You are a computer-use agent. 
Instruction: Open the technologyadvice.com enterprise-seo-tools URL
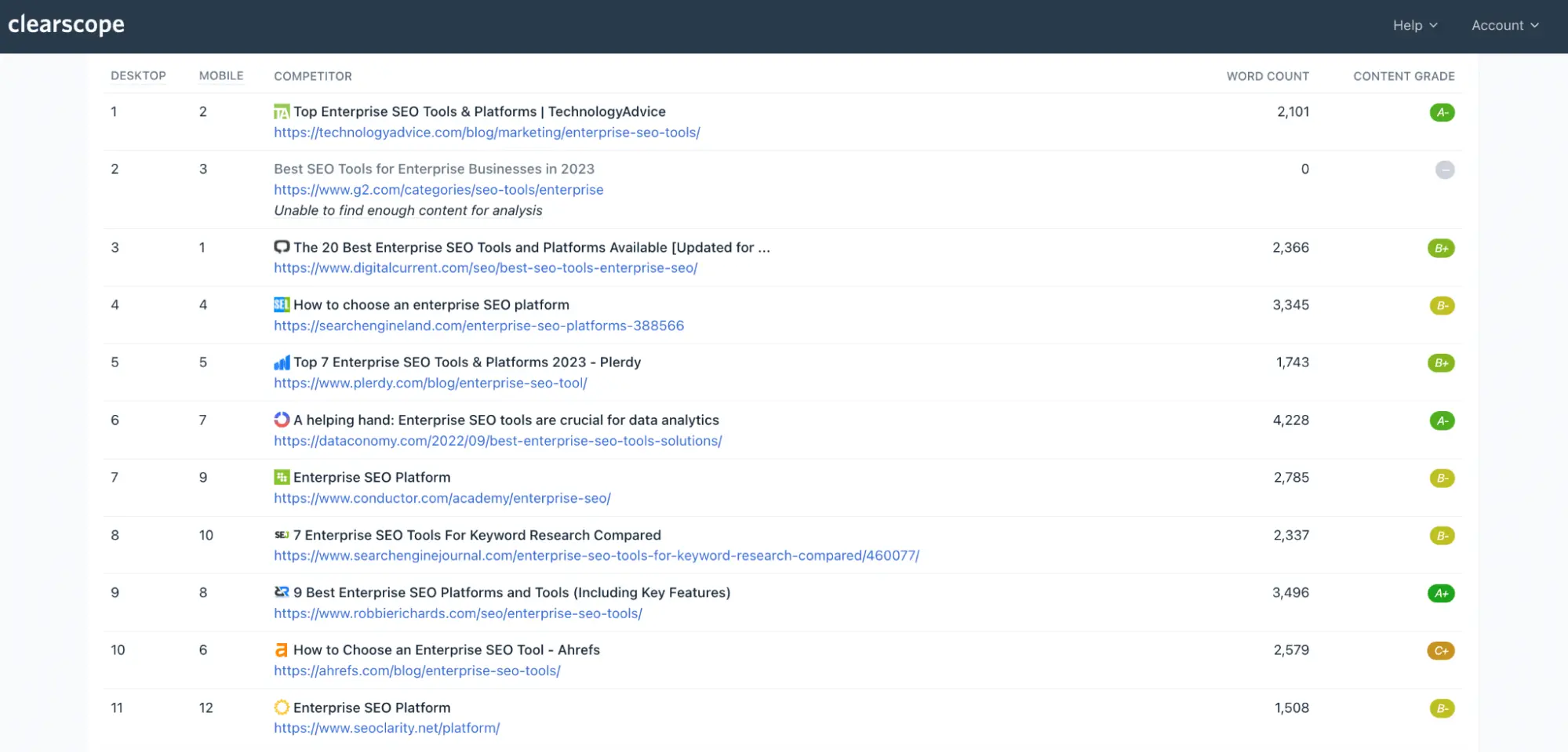[487, 133]
